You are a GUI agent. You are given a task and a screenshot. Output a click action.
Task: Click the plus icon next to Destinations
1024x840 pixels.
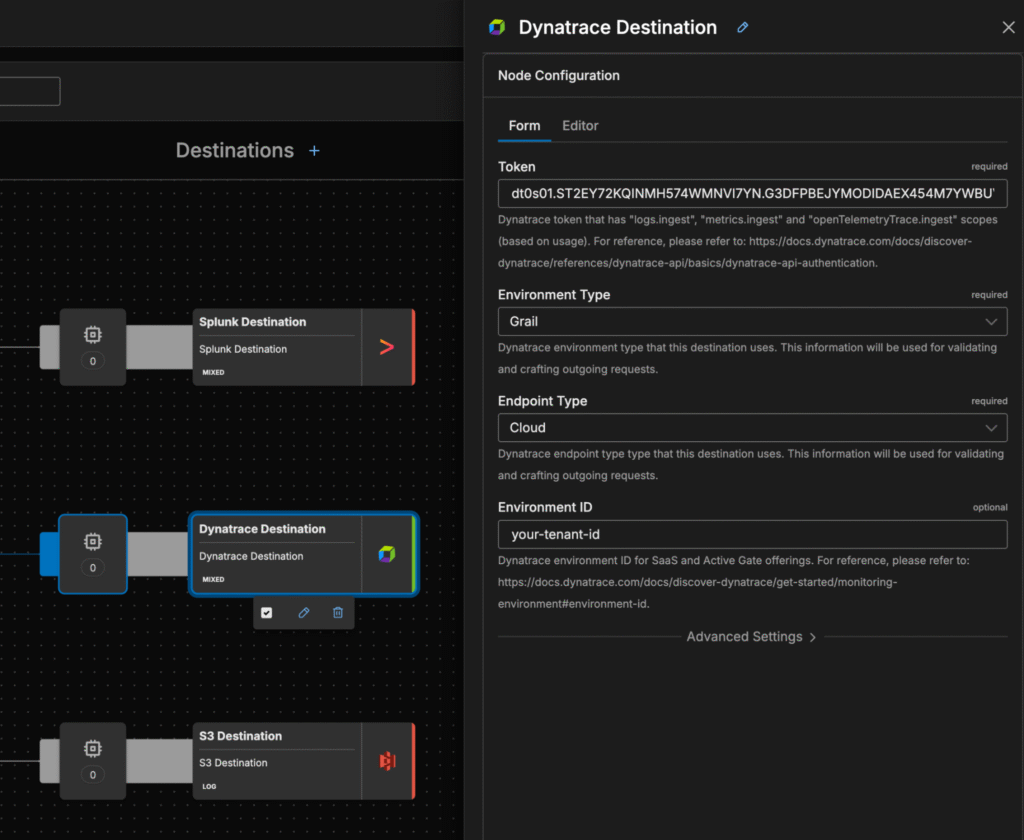pyautogui.click(x=314, y=151)
